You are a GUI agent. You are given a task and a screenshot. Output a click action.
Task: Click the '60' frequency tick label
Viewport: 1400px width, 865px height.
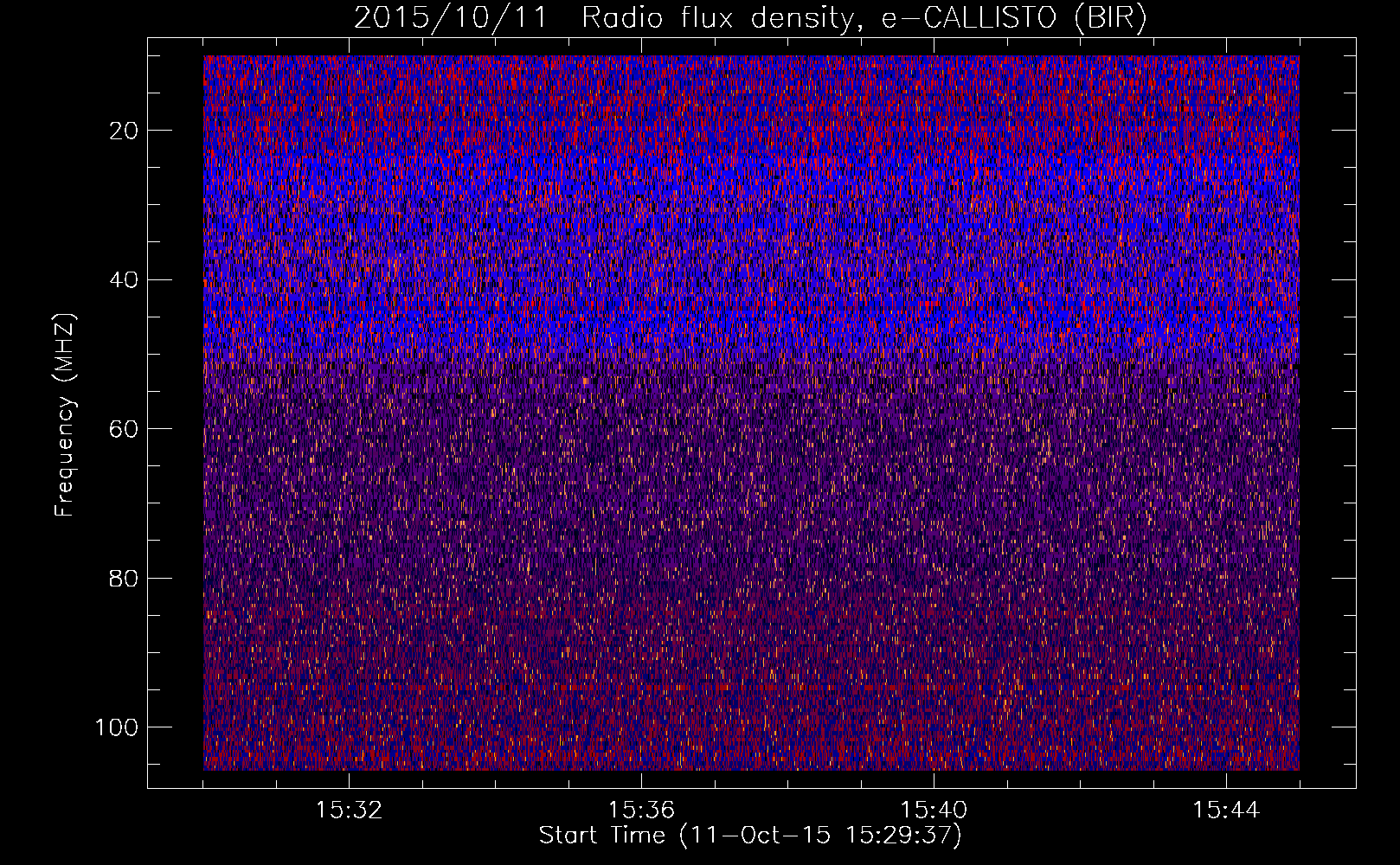point(125,429)
